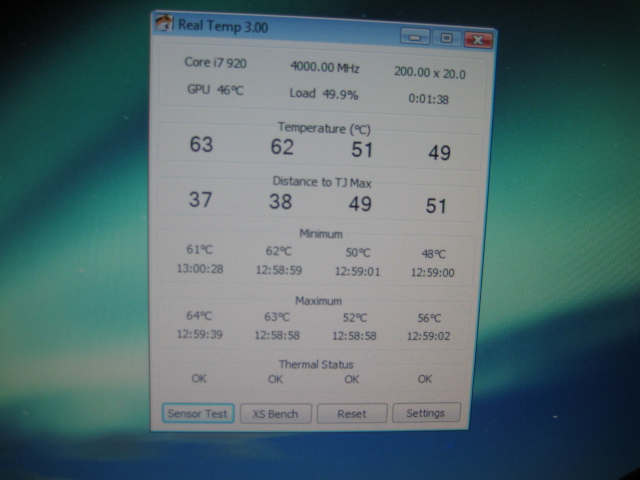Click the distance to TJ Max value 37
640x480 pixels.
(x=200, y=200)
